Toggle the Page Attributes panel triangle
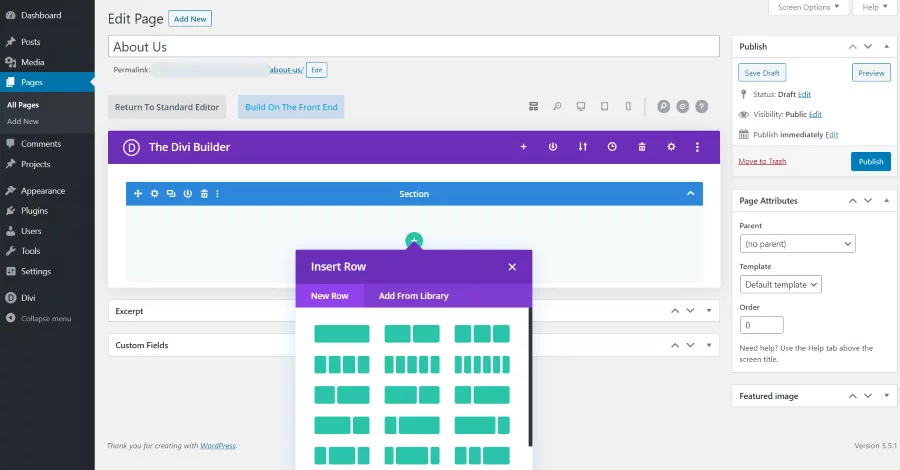Viewport: 900px width, 470px height. tap(887, 200)
